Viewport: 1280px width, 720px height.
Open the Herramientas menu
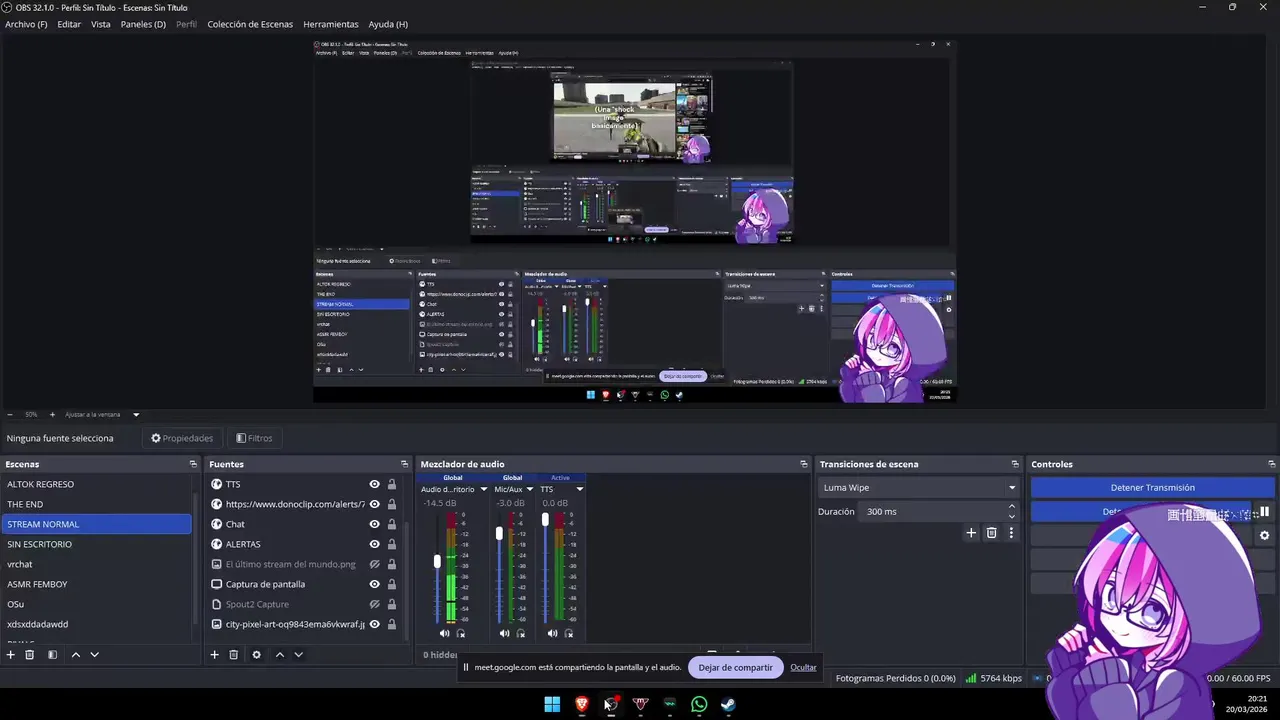point(331,24)
